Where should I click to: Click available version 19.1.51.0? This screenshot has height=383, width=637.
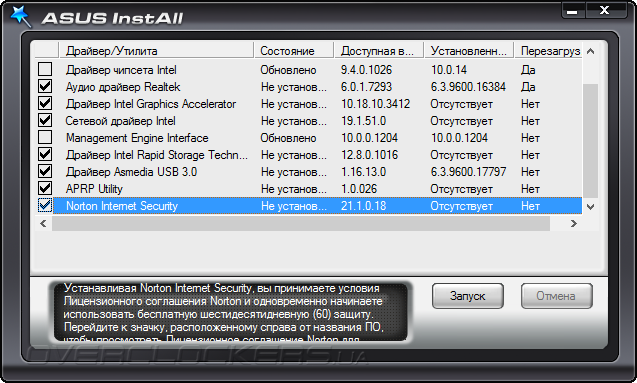tap(364, 121)
